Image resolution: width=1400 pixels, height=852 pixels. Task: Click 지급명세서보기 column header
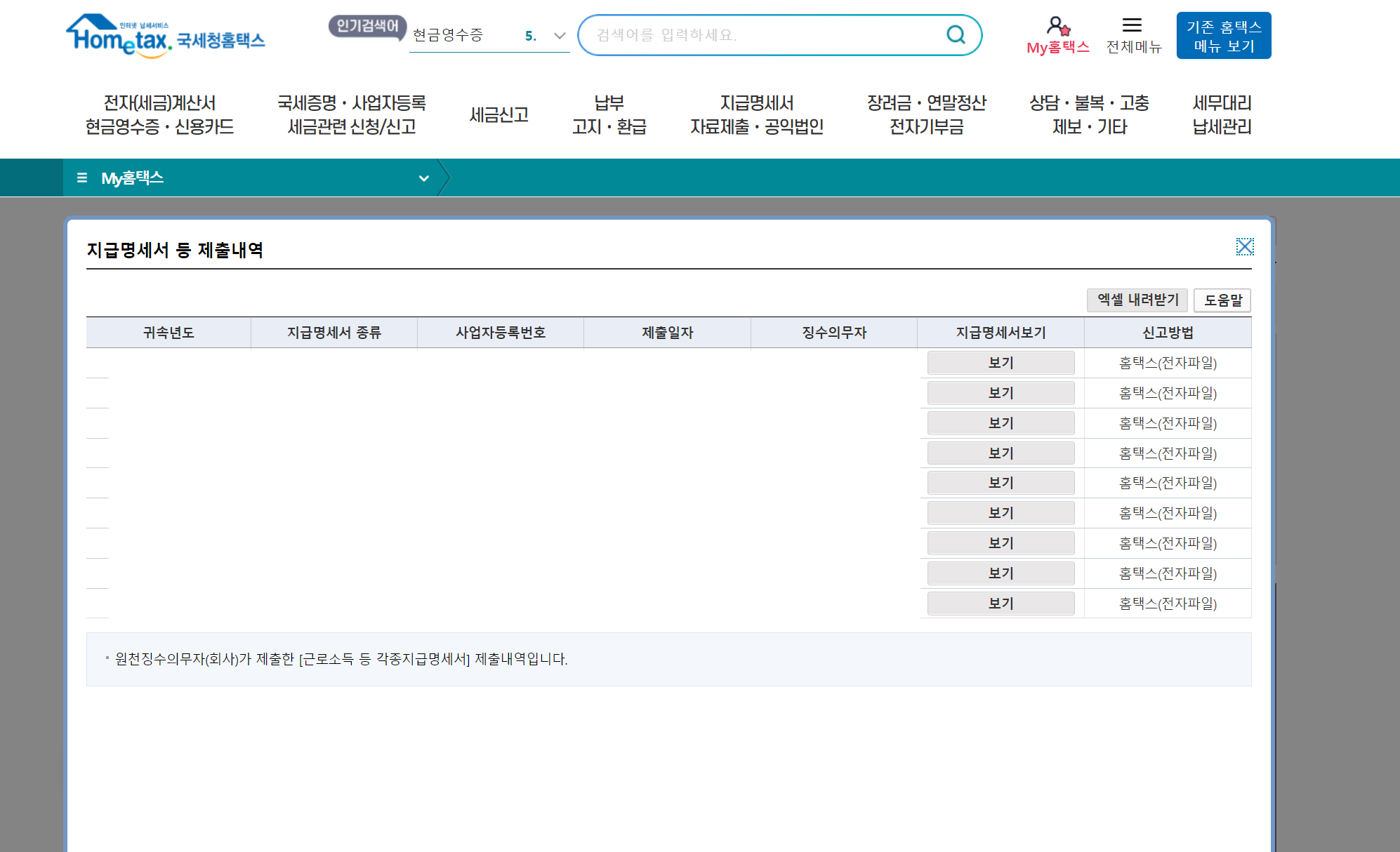click(1001, 333)
